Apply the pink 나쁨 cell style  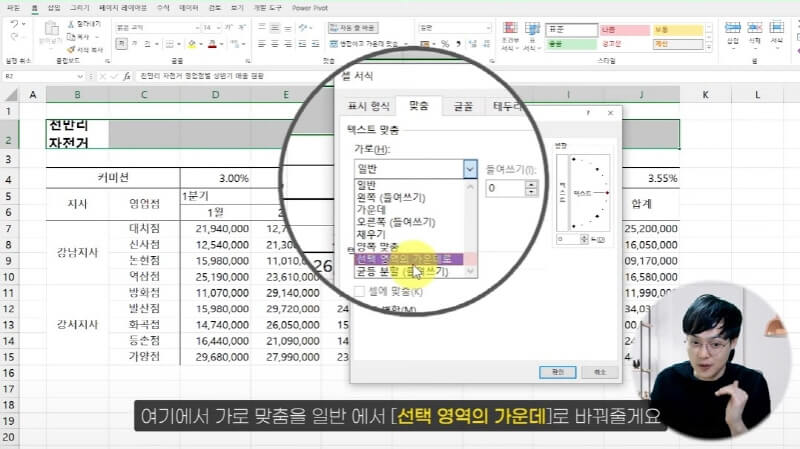pyautogui.click(x=624, y=30)
